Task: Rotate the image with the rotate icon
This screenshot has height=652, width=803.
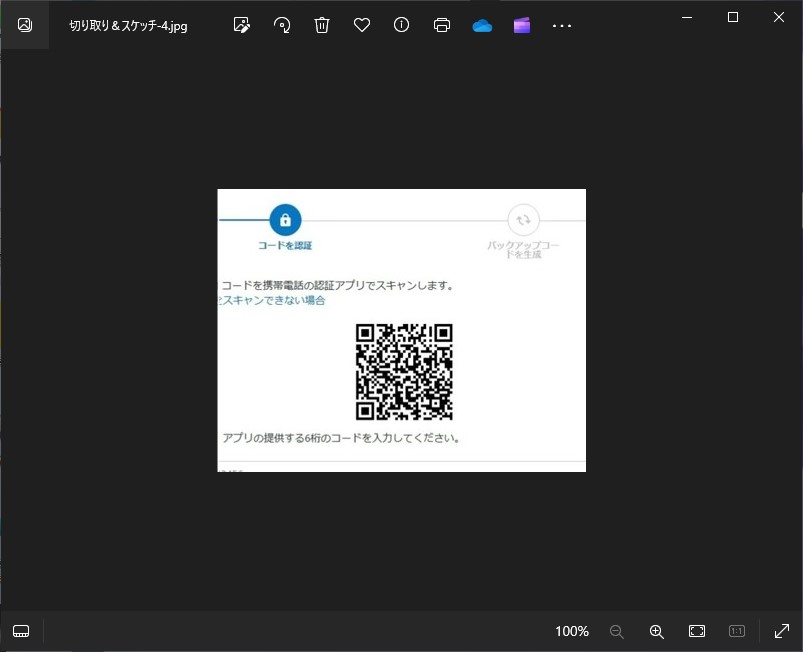Action: pyautogui.click(x=282, y=25)
